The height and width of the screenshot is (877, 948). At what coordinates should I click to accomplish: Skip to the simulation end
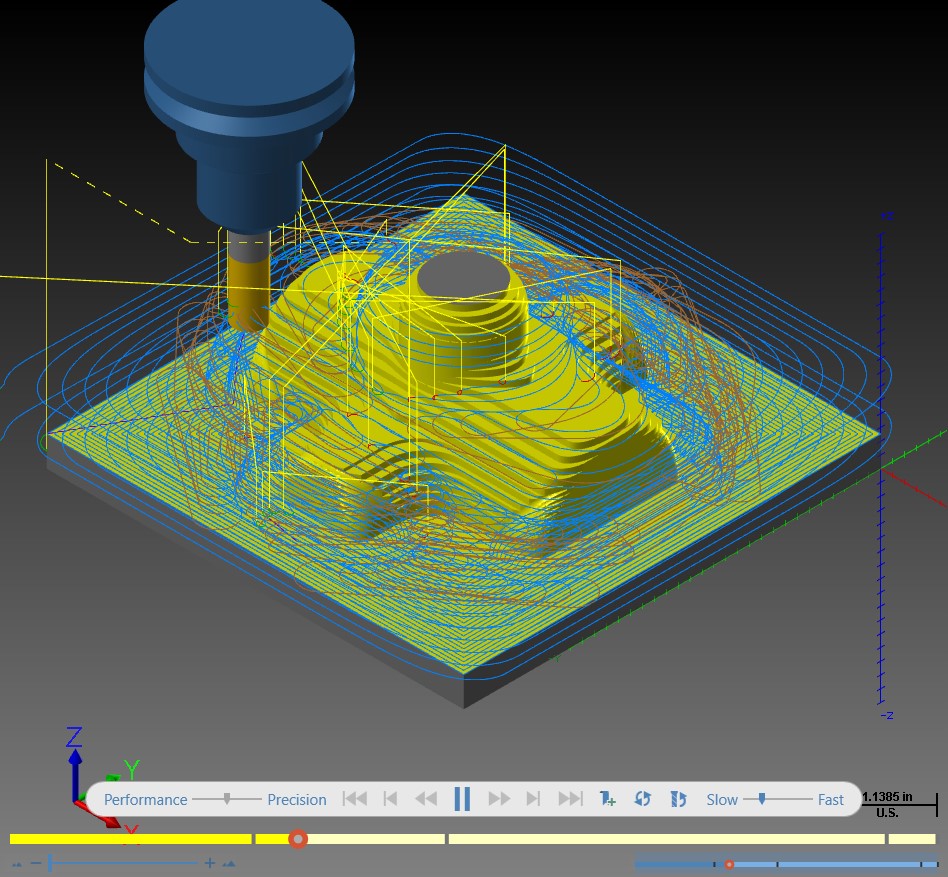pyautogui.click(x=570, y=799)
